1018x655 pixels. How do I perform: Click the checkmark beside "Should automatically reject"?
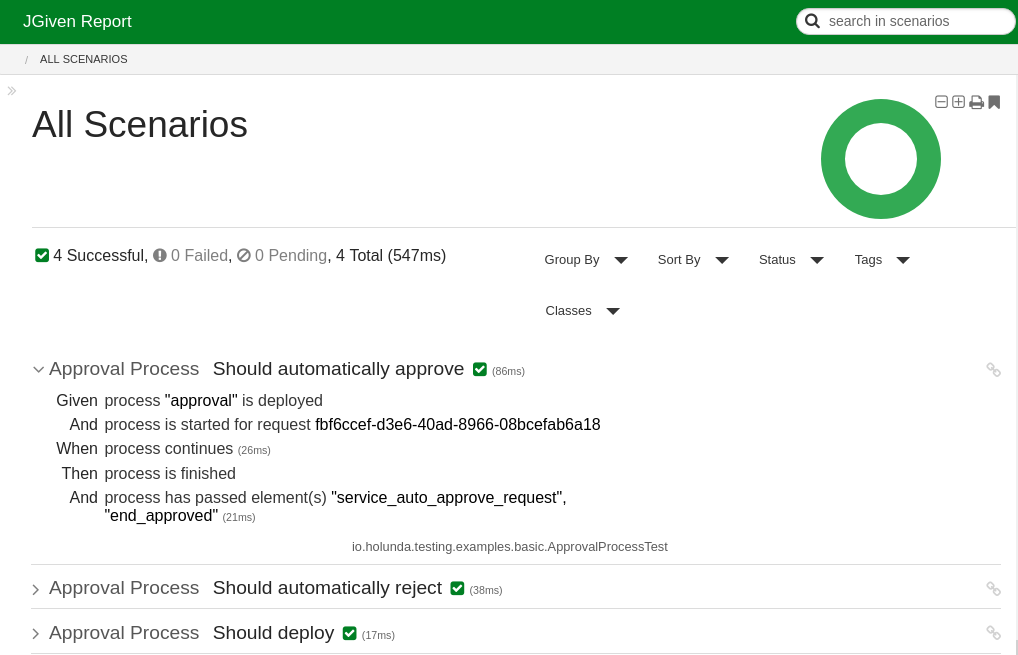pyautogui.click(x=457, y=588)
